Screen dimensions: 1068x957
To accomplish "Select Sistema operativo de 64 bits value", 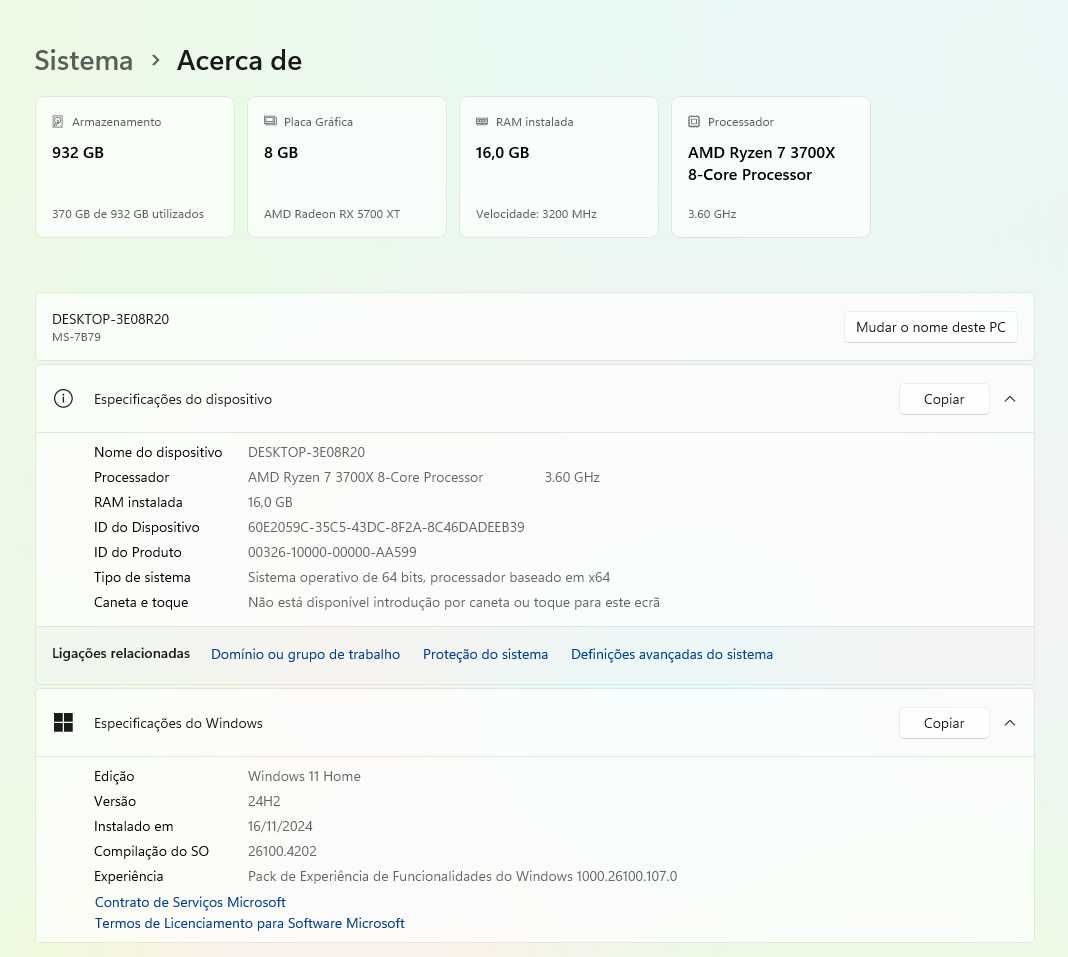I will 429,577.
